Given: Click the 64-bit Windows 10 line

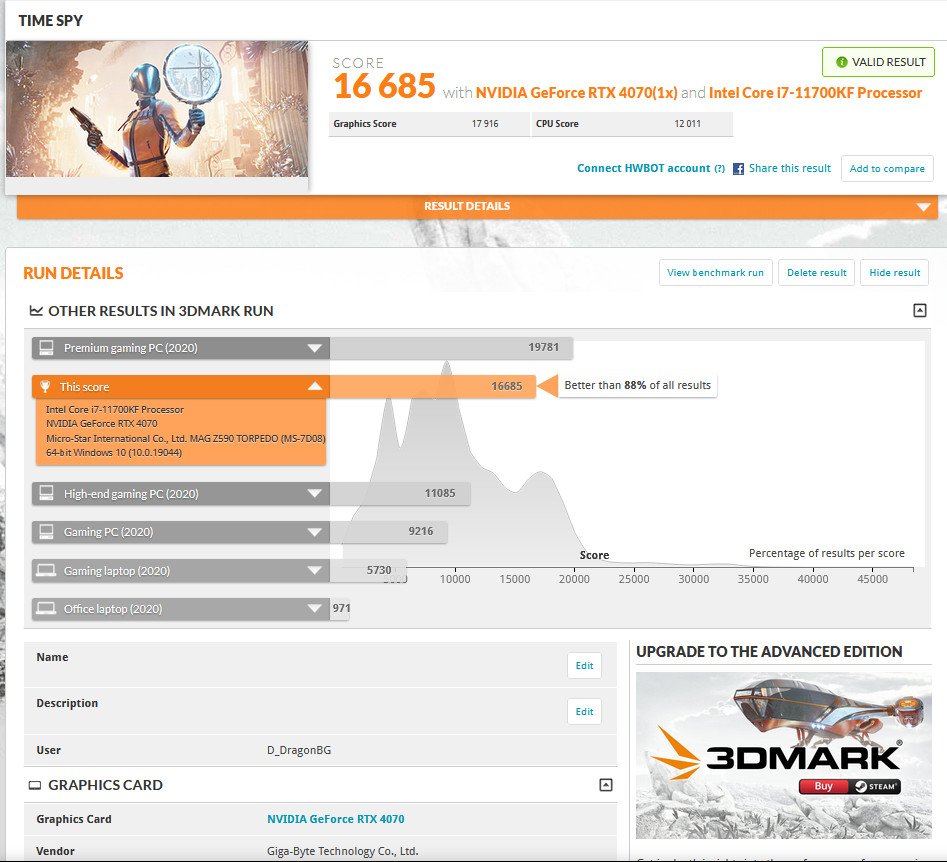Looking at the screenshot, I should point(114,452).
